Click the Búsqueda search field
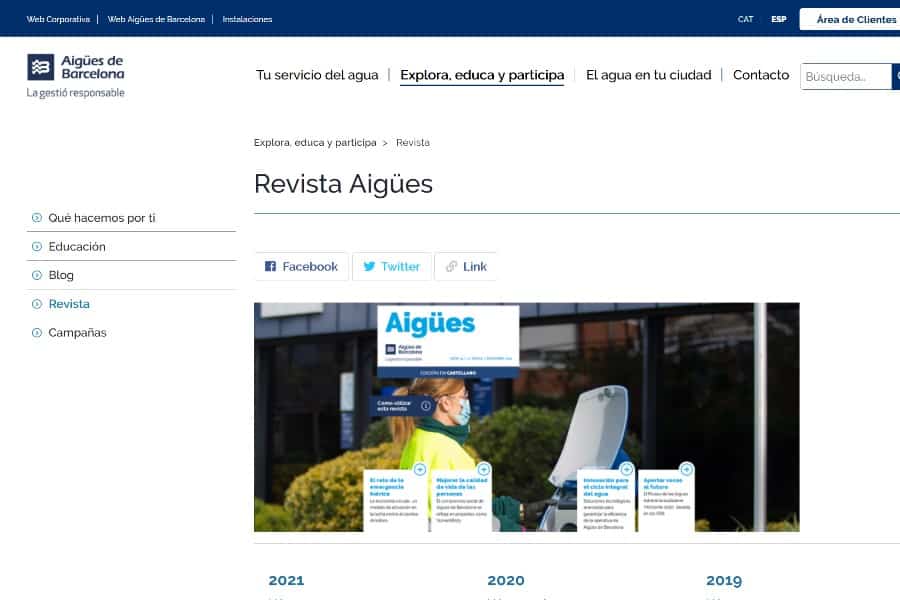The height and width of the screenshot is (600, 900). tap(845, 76)
